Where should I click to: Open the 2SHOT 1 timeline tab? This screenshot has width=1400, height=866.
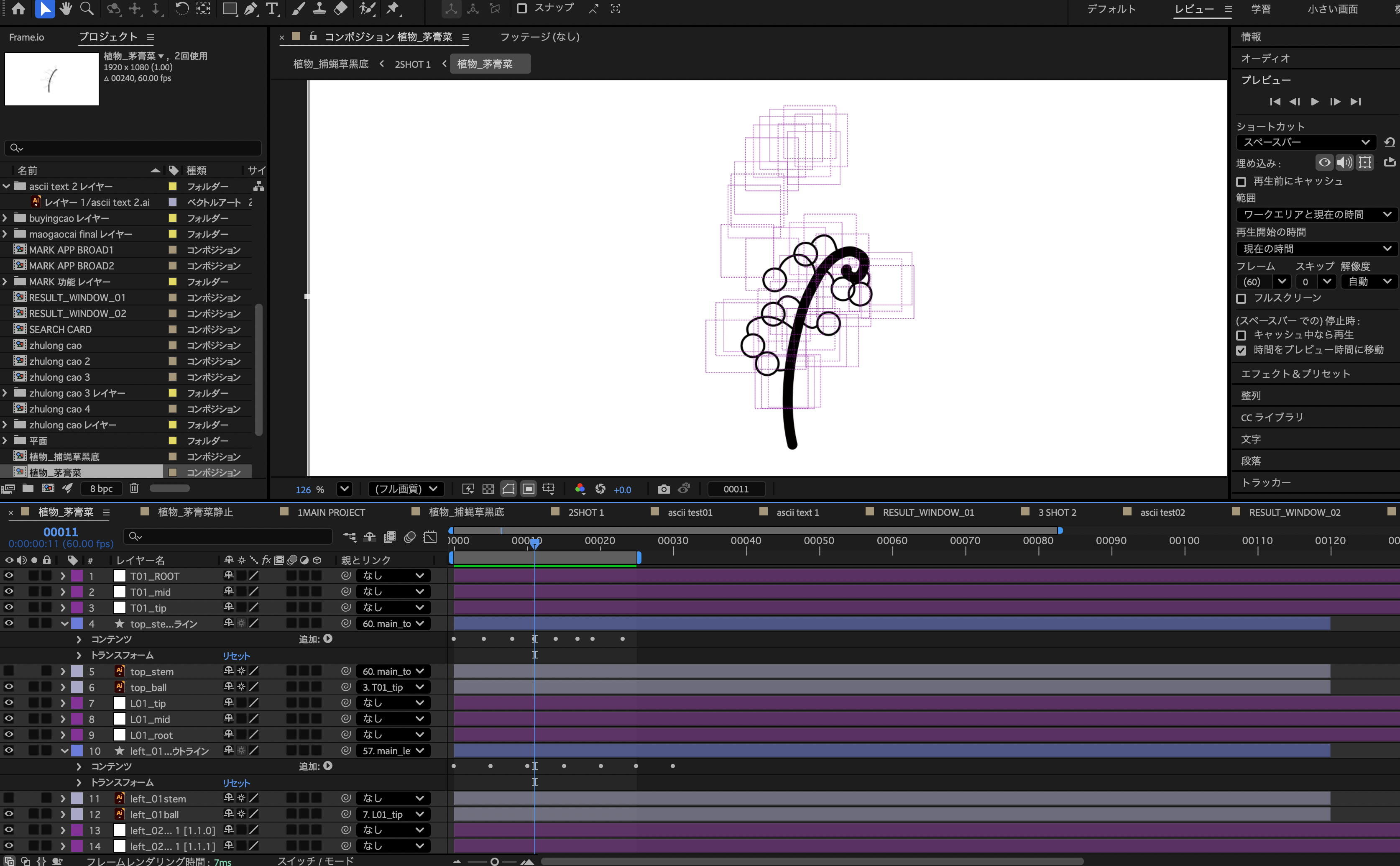[x=585, y=512]
